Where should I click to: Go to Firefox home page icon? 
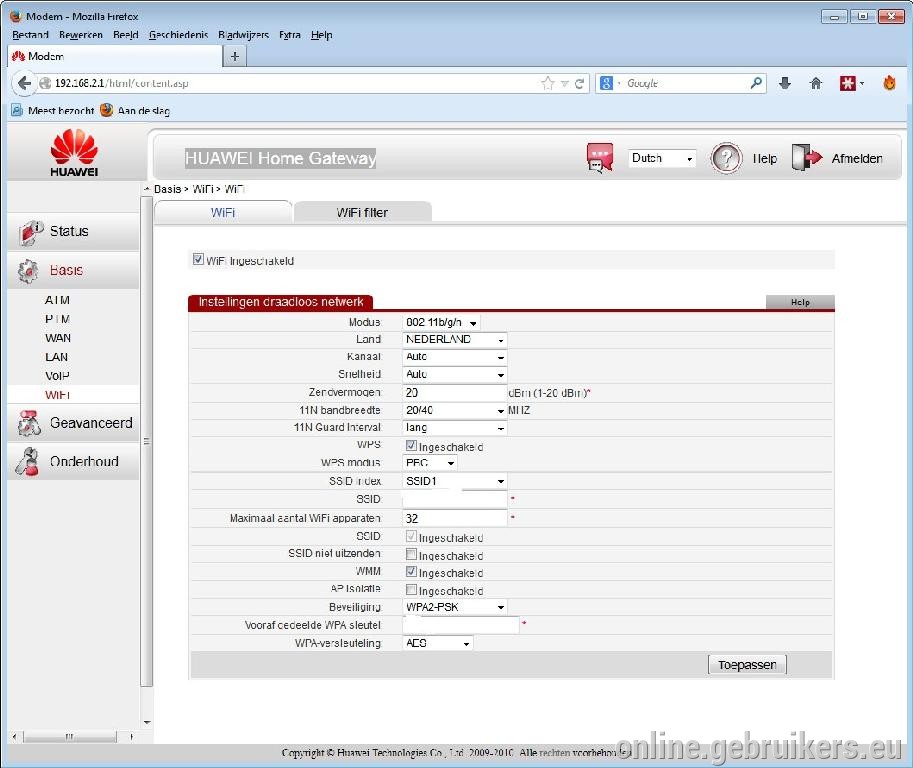[816, 83]
